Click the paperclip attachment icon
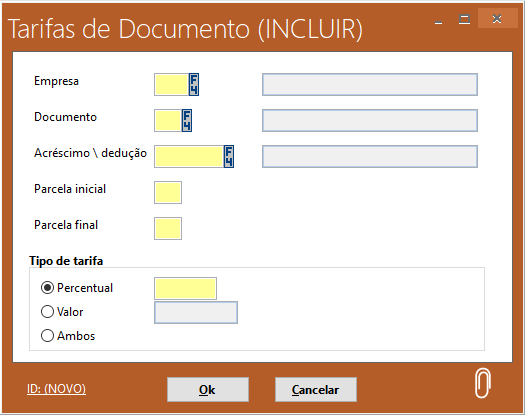This screenshot has width=525, height=415. pos(482,383)
